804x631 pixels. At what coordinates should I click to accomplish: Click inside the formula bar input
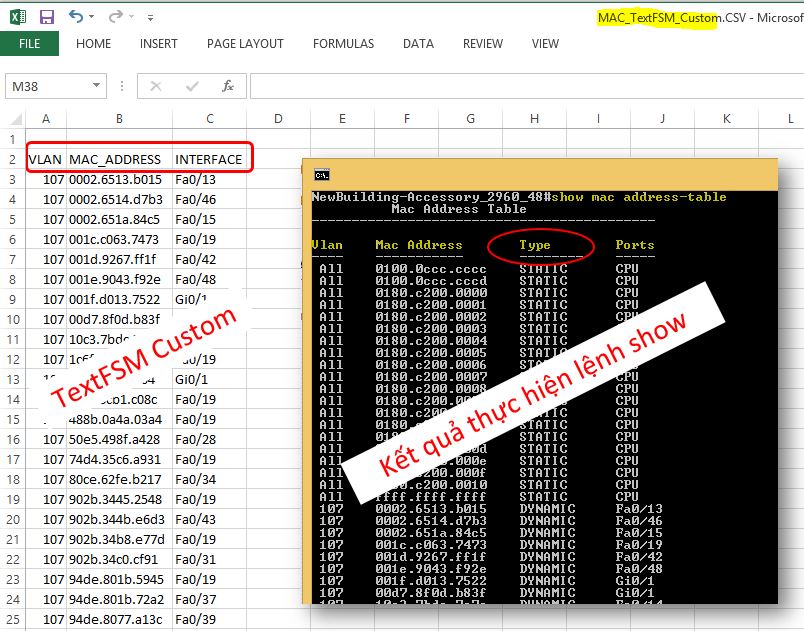(x=527, y=86)
